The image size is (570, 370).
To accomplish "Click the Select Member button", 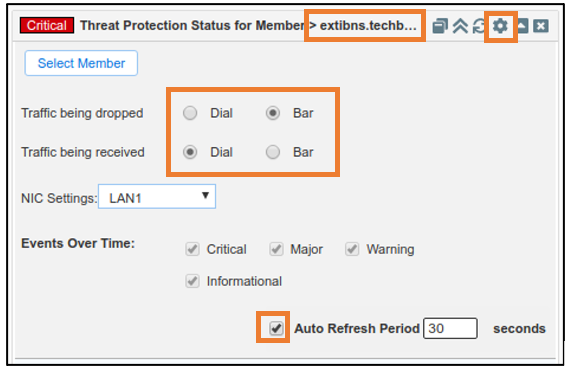I will click(x=81, y=63).
